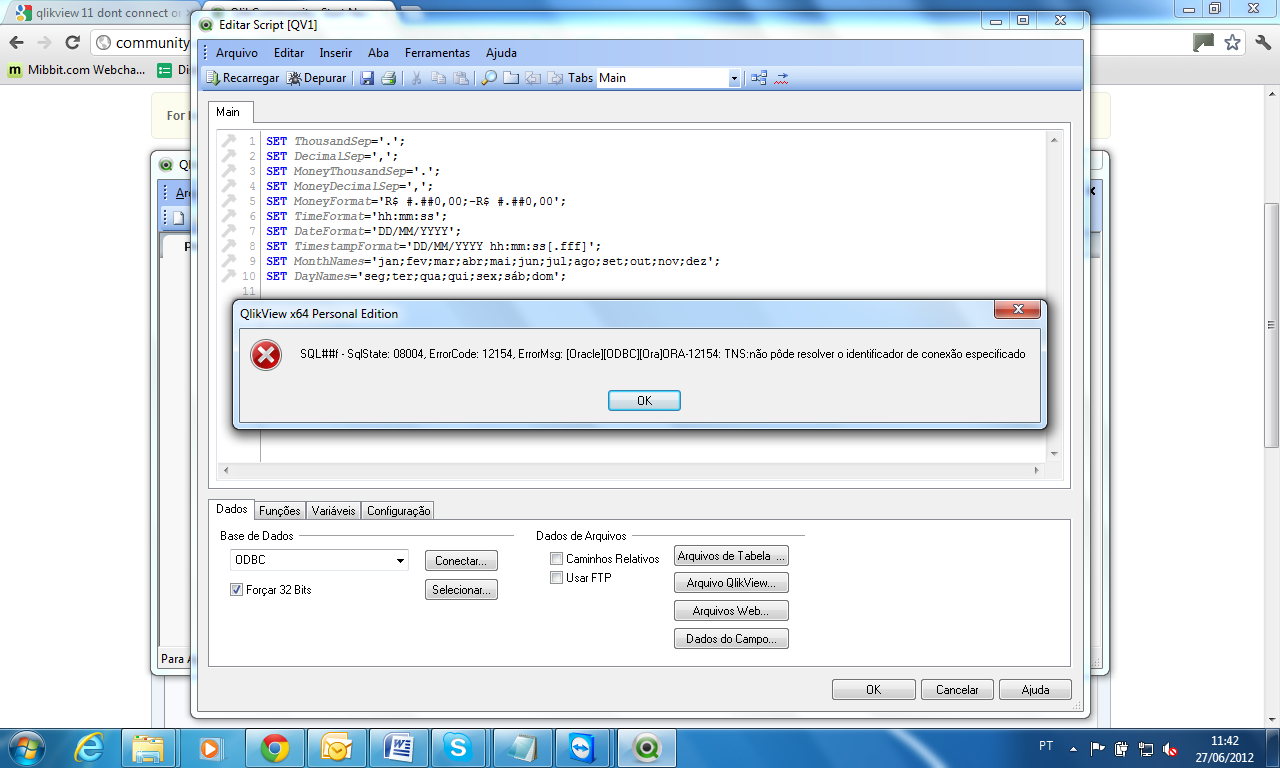Click the Arquivos de Tabela... button

731,556
